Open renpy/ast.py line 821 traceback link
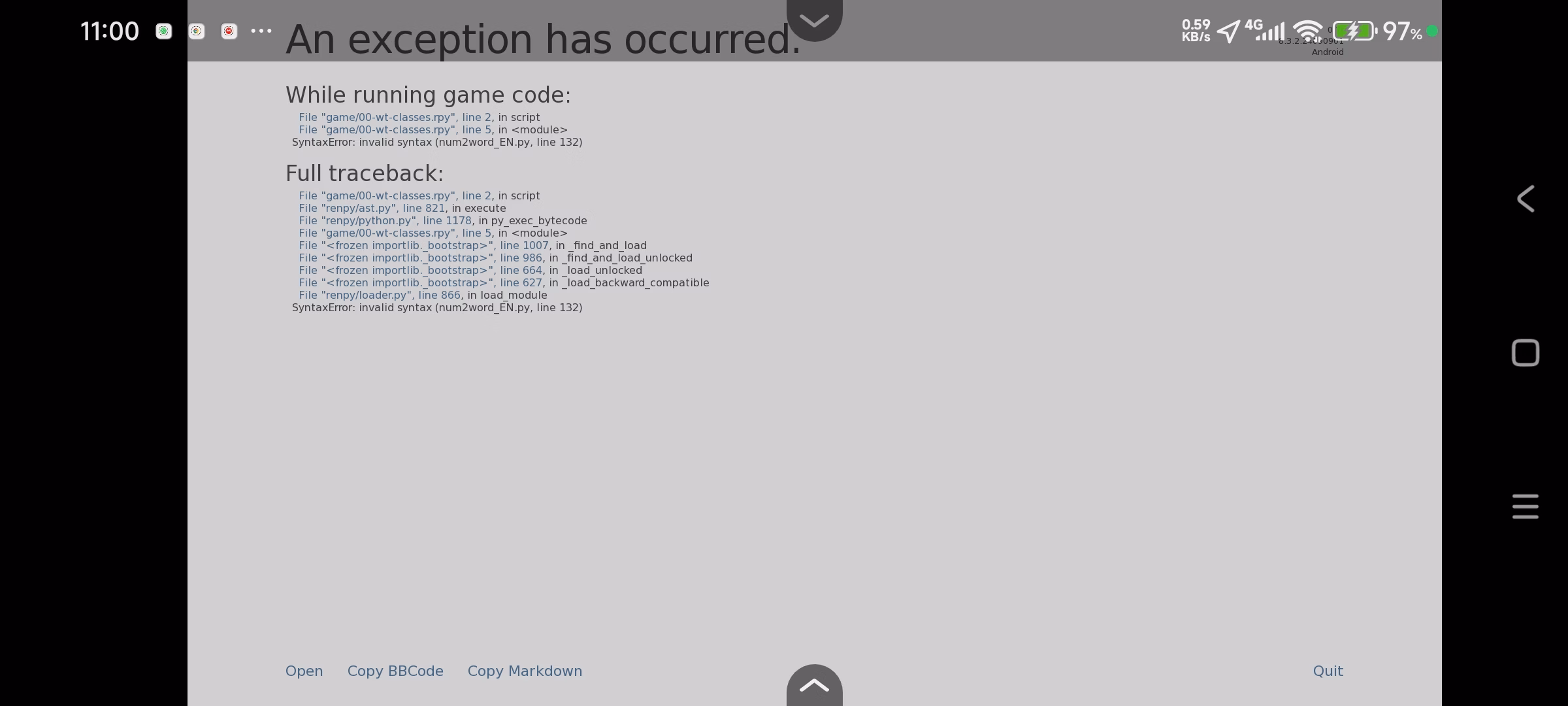This screenshot has width=1568, height=706. click(372, 208)
